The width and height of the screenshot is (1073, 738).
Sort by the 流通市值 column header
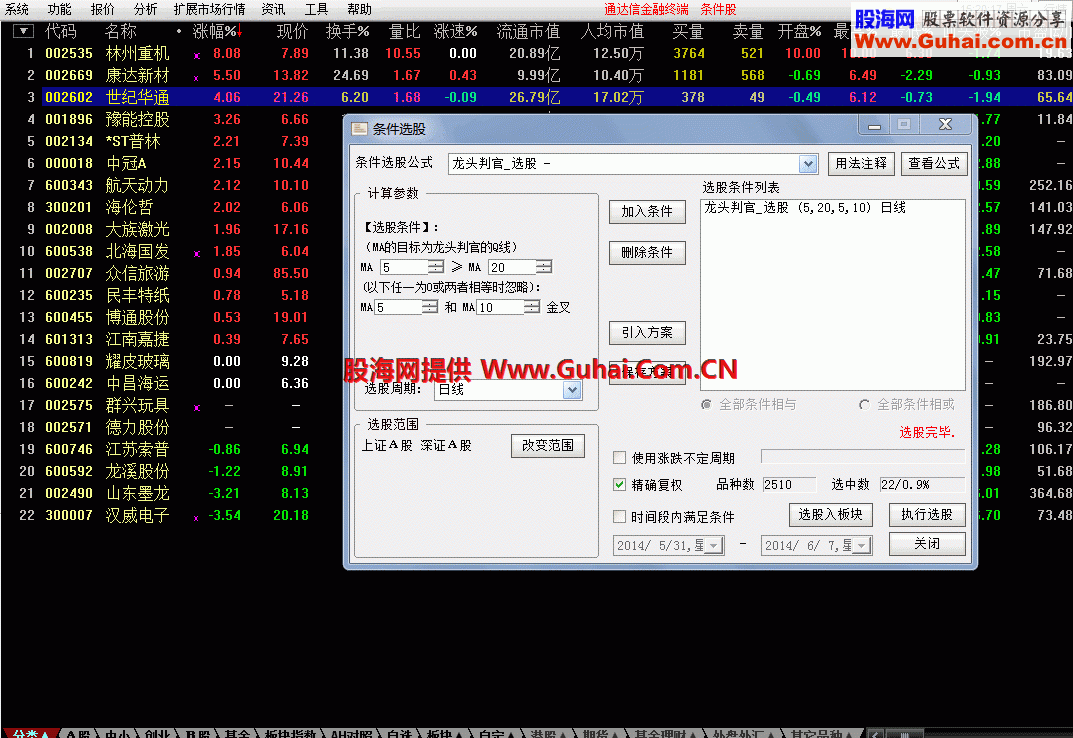click(x=528, y=31)
